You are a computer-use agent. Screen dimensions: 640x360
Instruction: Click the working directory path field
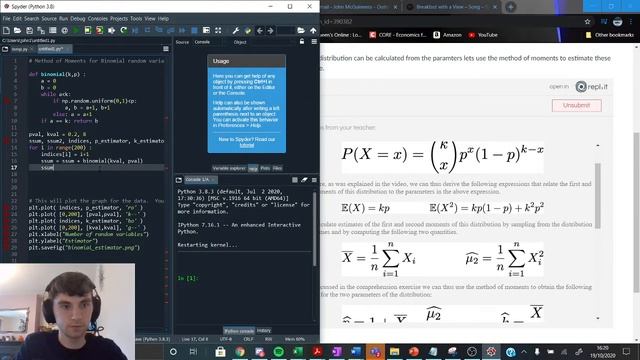(285, 30)
